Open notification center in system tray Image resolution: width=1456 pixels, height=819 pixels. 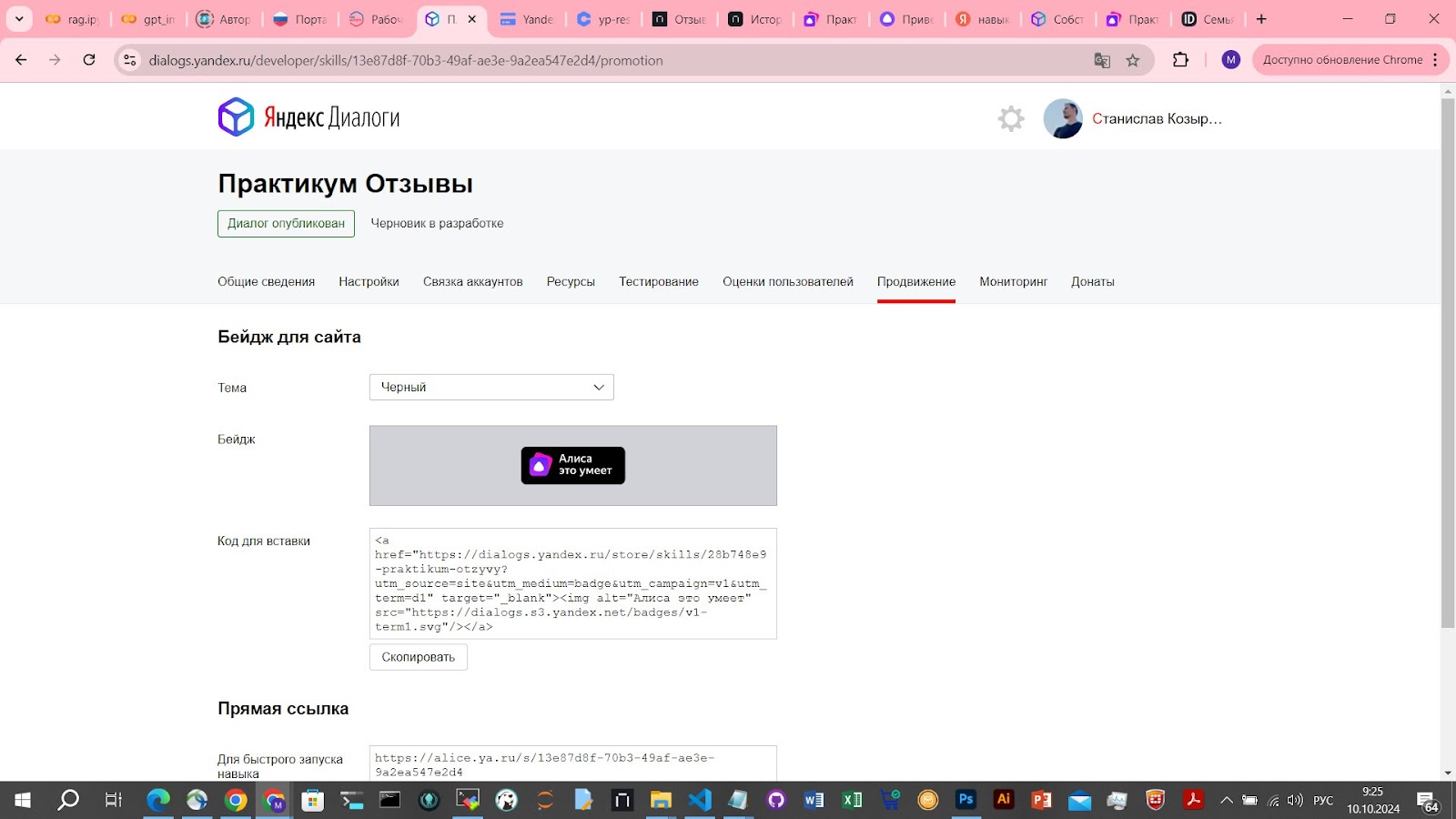pyautogui.click(x=1429, y=801)
